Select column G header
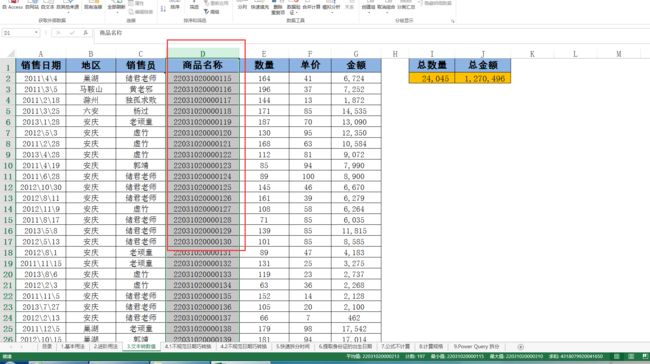 (356, 53)
